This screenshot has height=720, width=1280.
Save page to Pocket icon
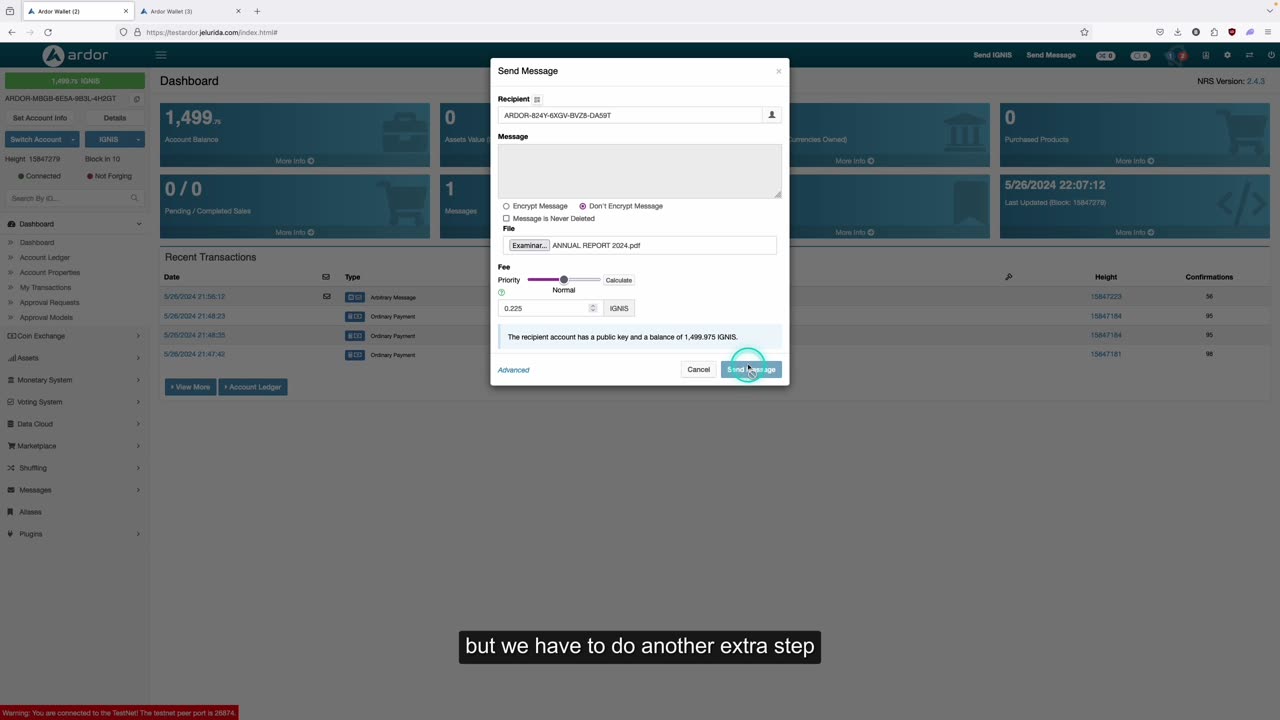[1160, 32]
